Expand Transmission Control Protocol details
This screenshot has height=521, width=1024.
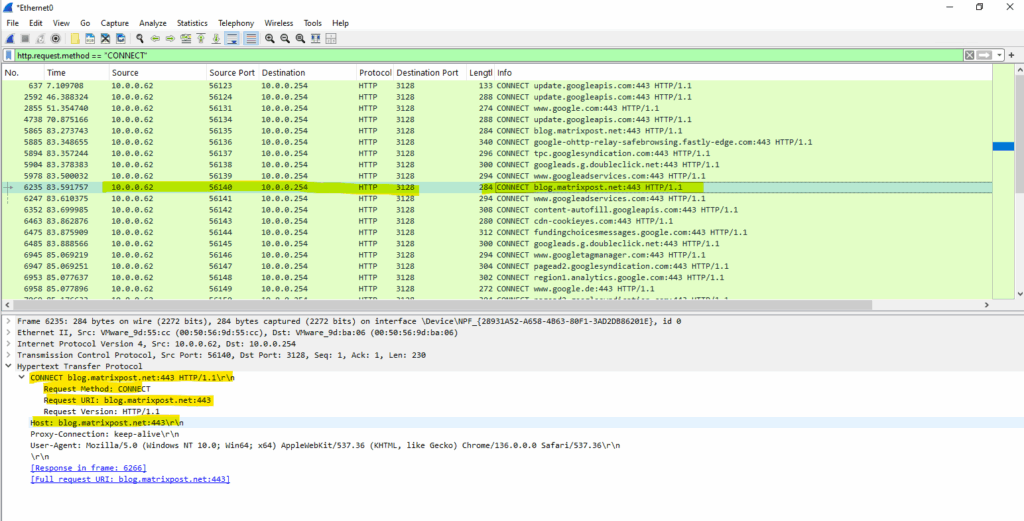(x=8, y=355)
